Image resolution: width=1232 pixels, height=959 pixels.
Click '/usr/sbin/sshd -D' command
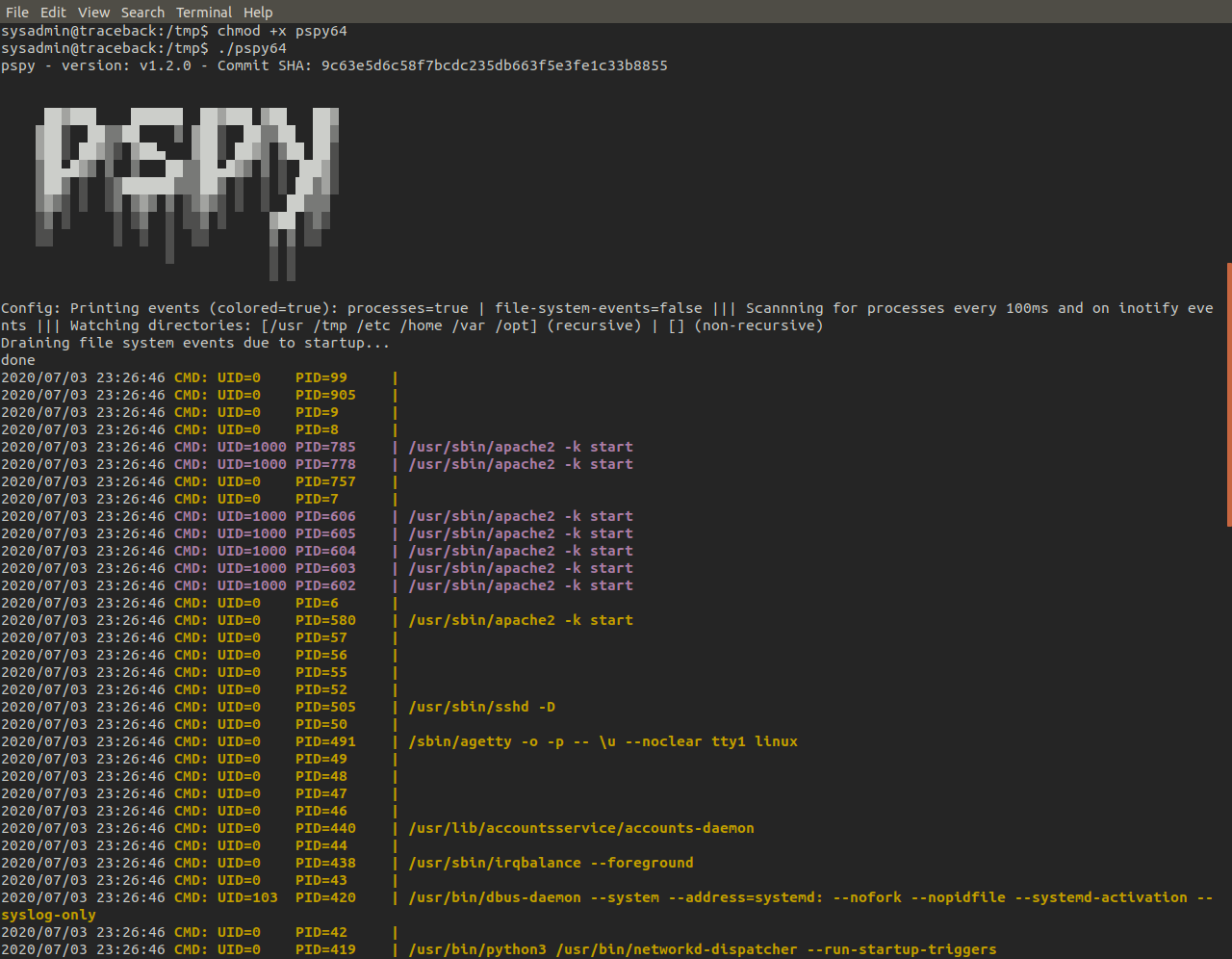coord(482,707)
